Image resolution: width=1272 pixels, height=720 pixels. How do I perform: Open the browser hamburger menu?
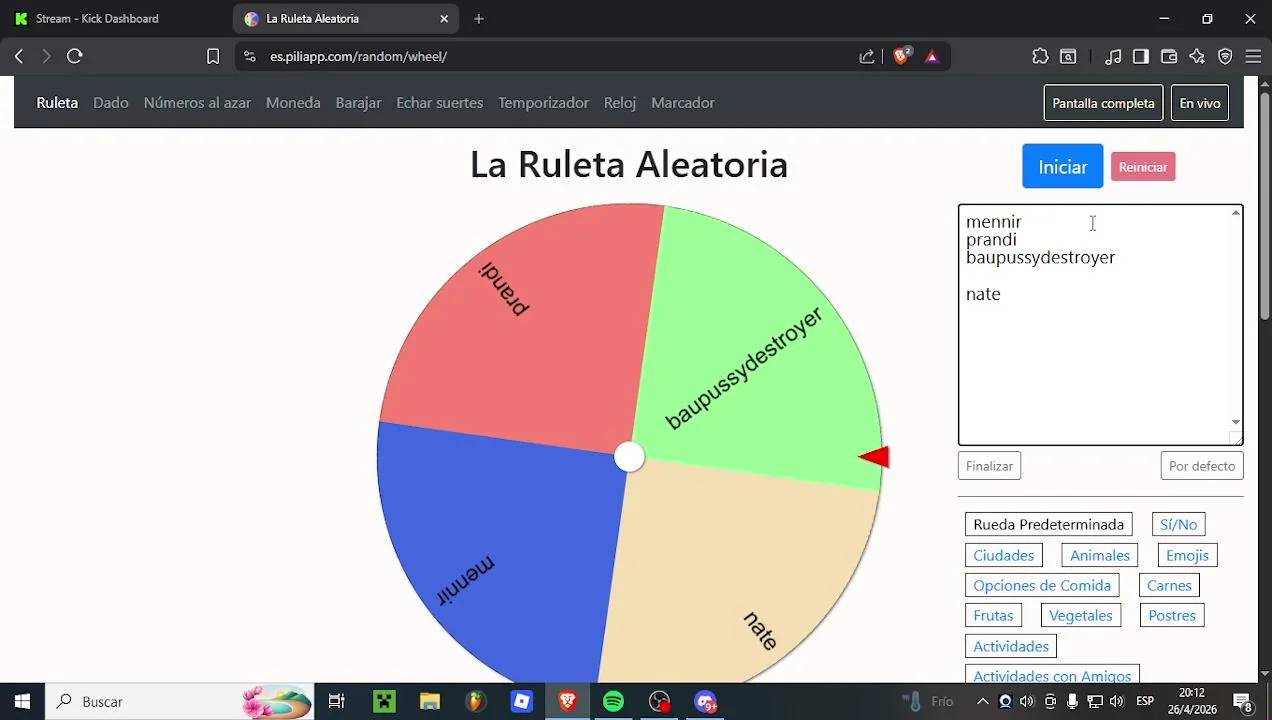pyautogui.click(x=1253, y=57)
